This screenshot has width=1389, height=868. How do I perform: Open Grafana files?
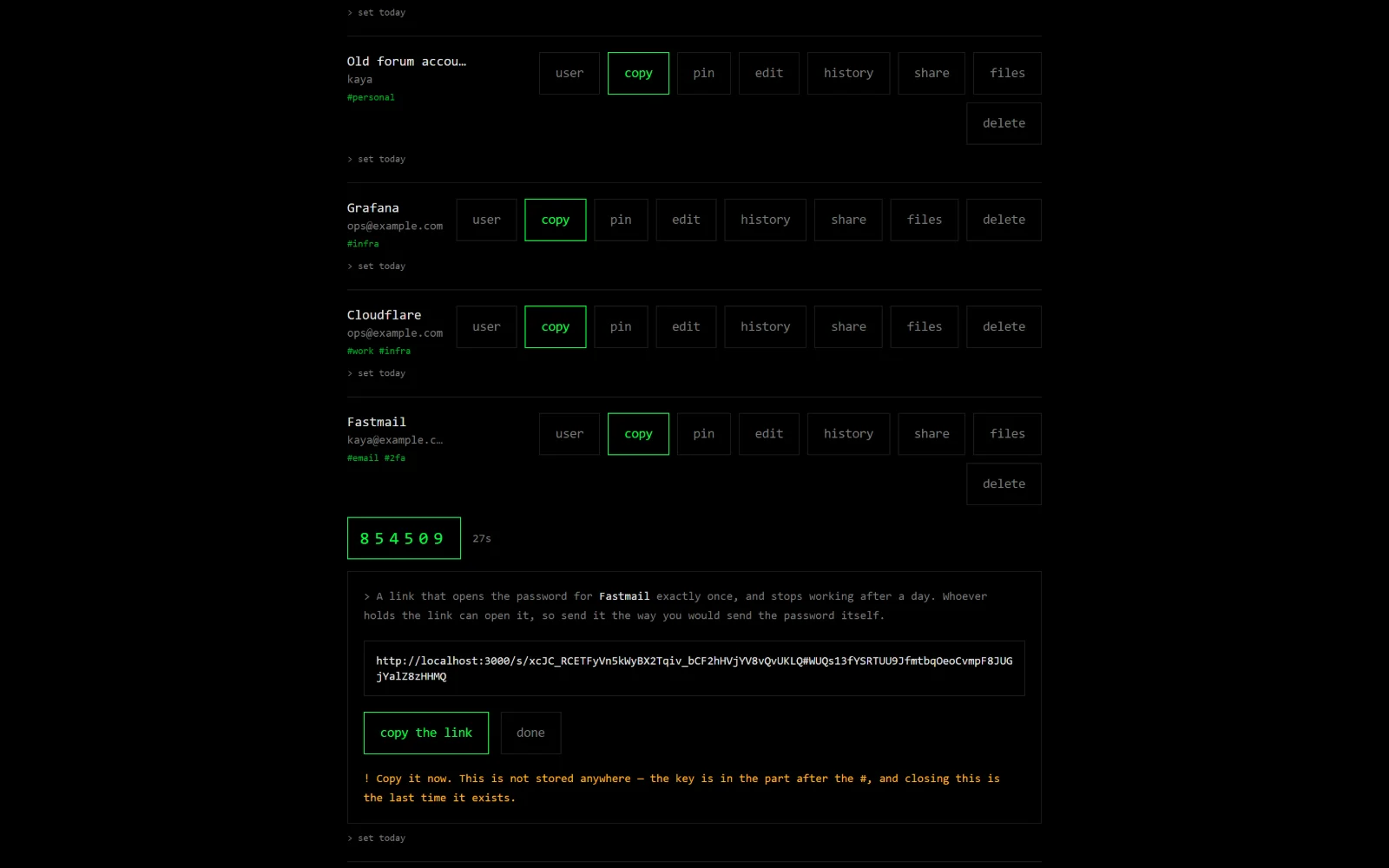pyautogui.click(x=925, y=220)
